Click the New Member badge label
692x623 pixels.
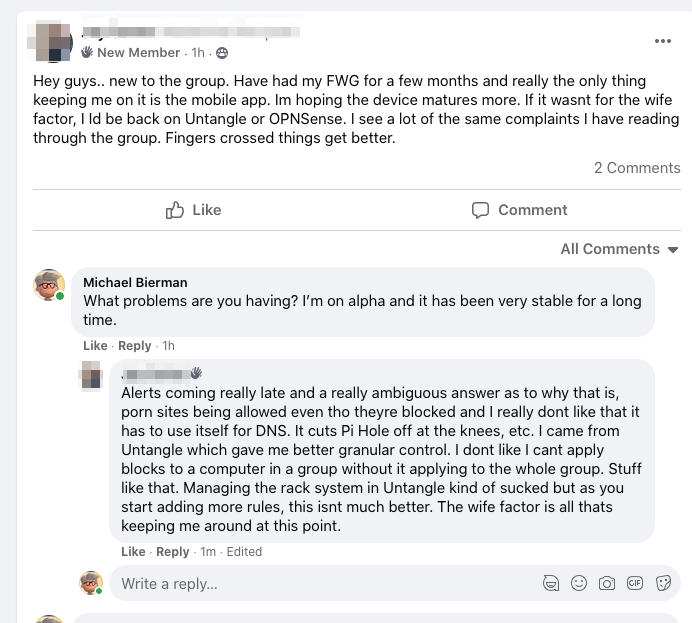pyautogui.click(x=138, y=53)
